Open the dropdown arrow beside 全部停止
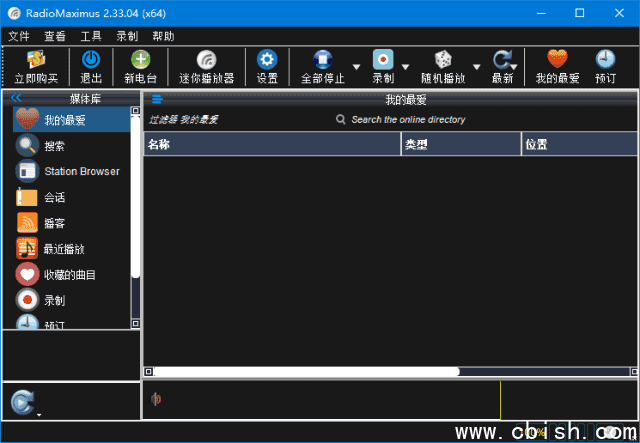The width and height of the screenshot is (640, 443). (x=356, y=67)
